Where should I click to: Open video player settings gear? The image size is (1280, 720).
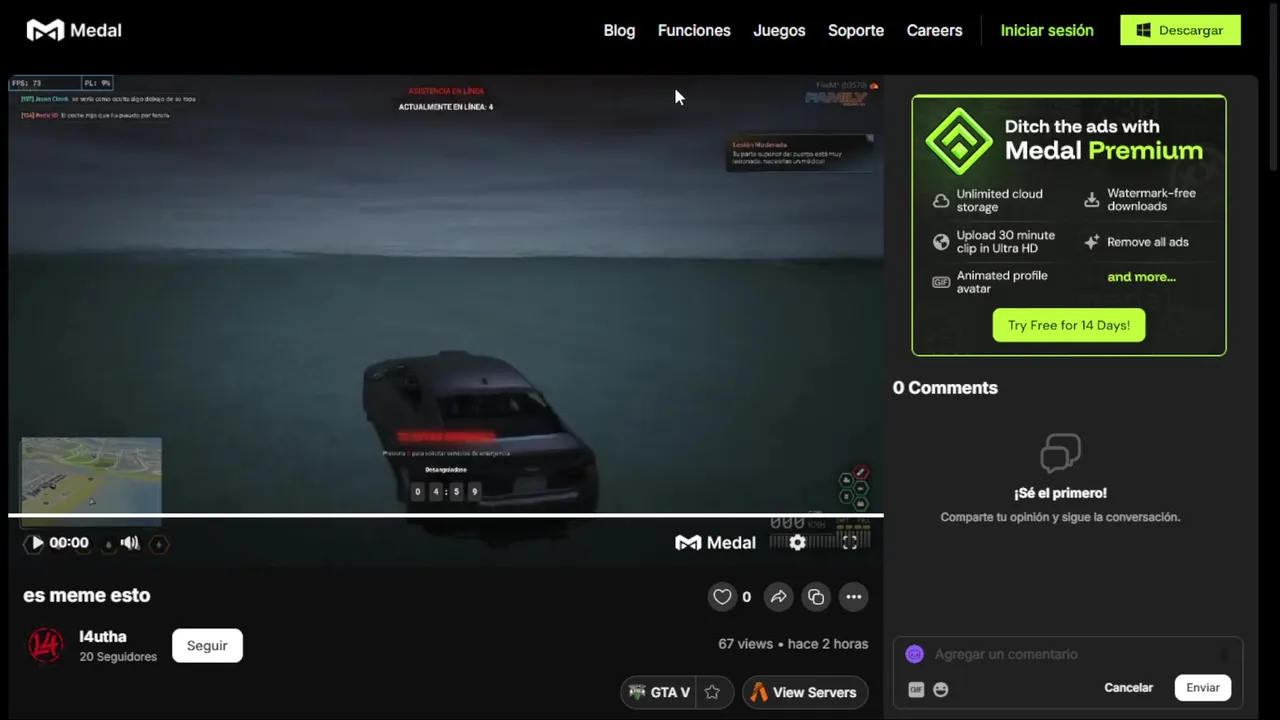point(797,542)
